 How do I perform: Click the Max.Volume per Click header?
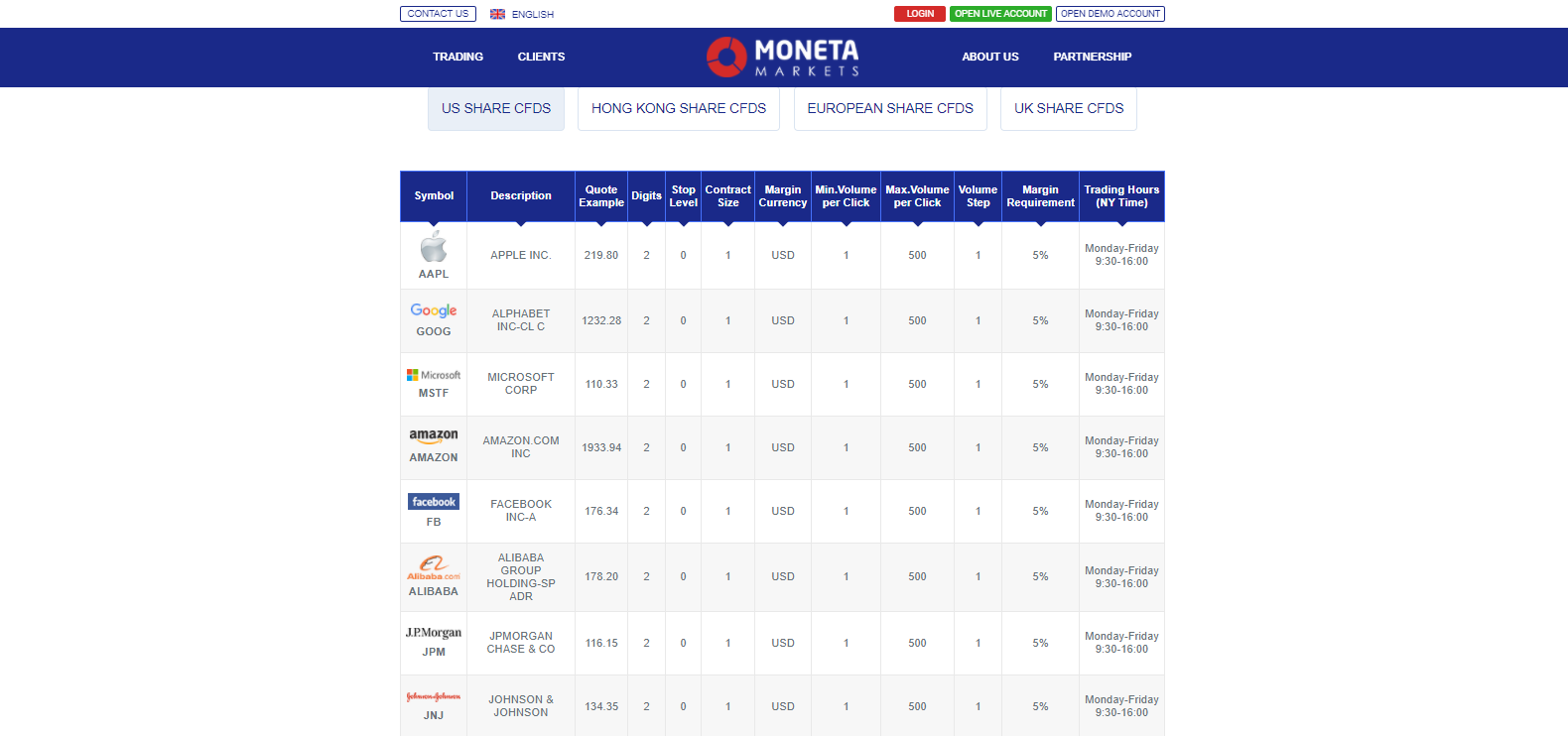pos(917,195)
